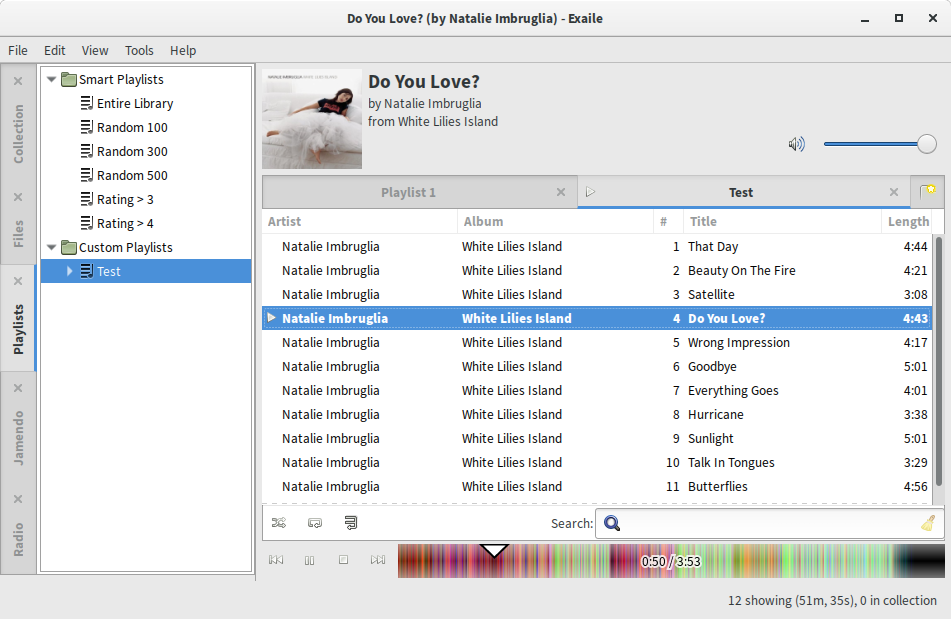Sort tracks by Title column header
The height and width of the screenshot is (619, 951).
(x=782, y=221)
